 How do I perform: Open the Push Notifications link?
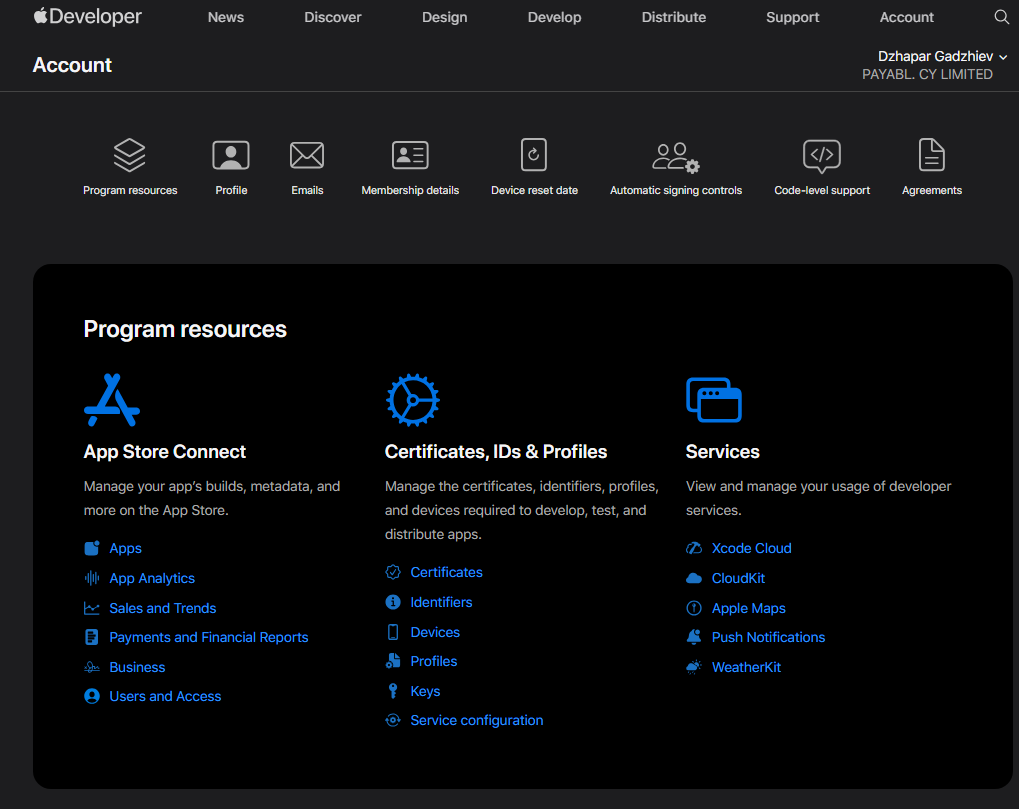(x=768, y=637)
